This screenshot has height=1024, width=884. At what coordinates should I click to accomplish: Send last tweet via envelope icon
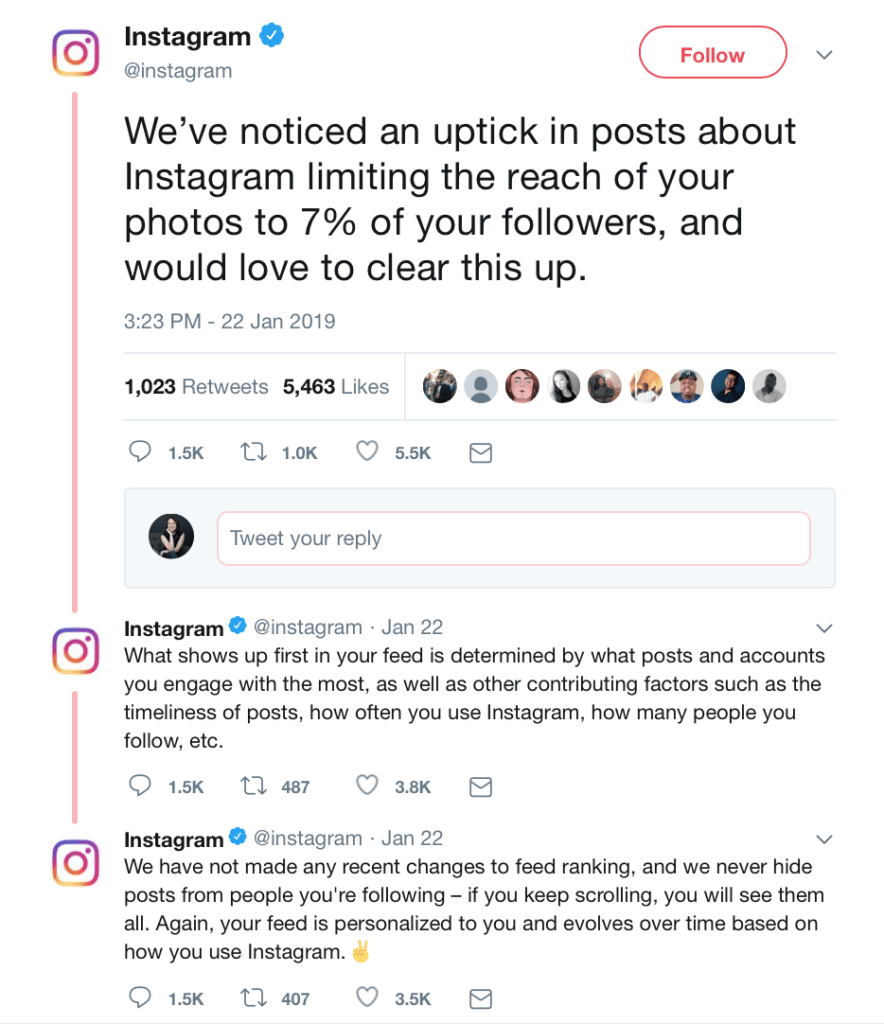tap(481, 999)
